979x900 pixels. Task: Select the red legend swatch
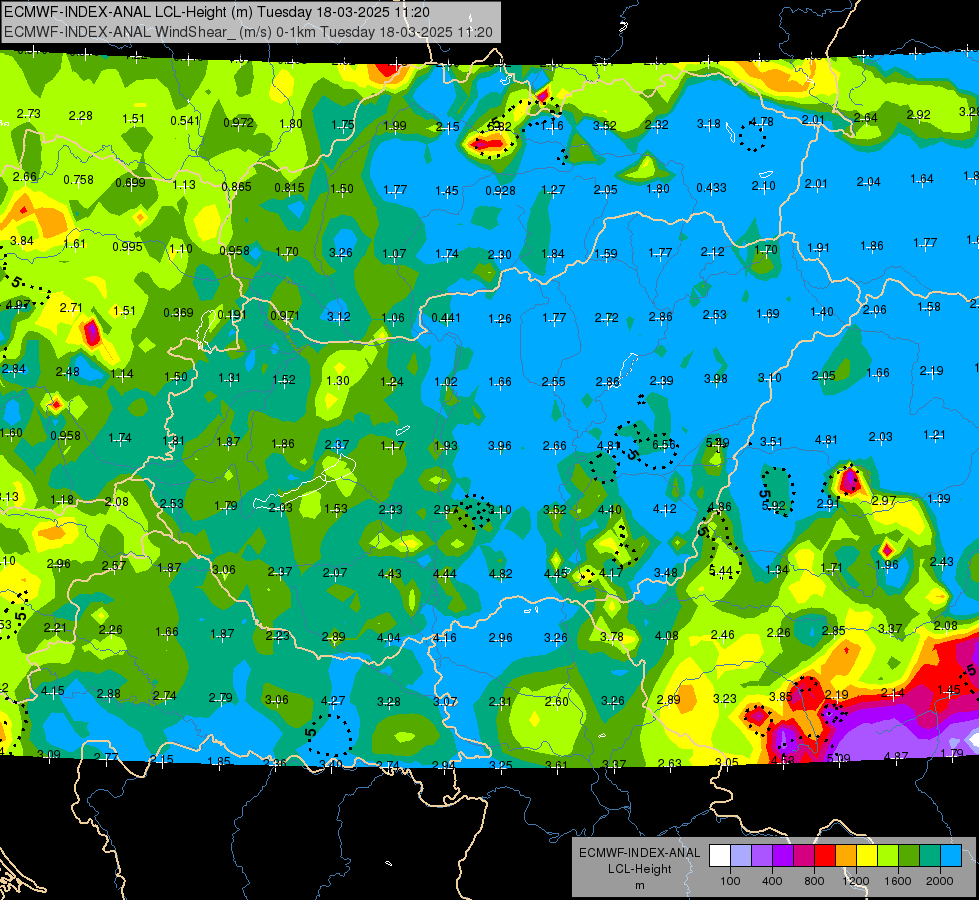[x=825, y=856]
